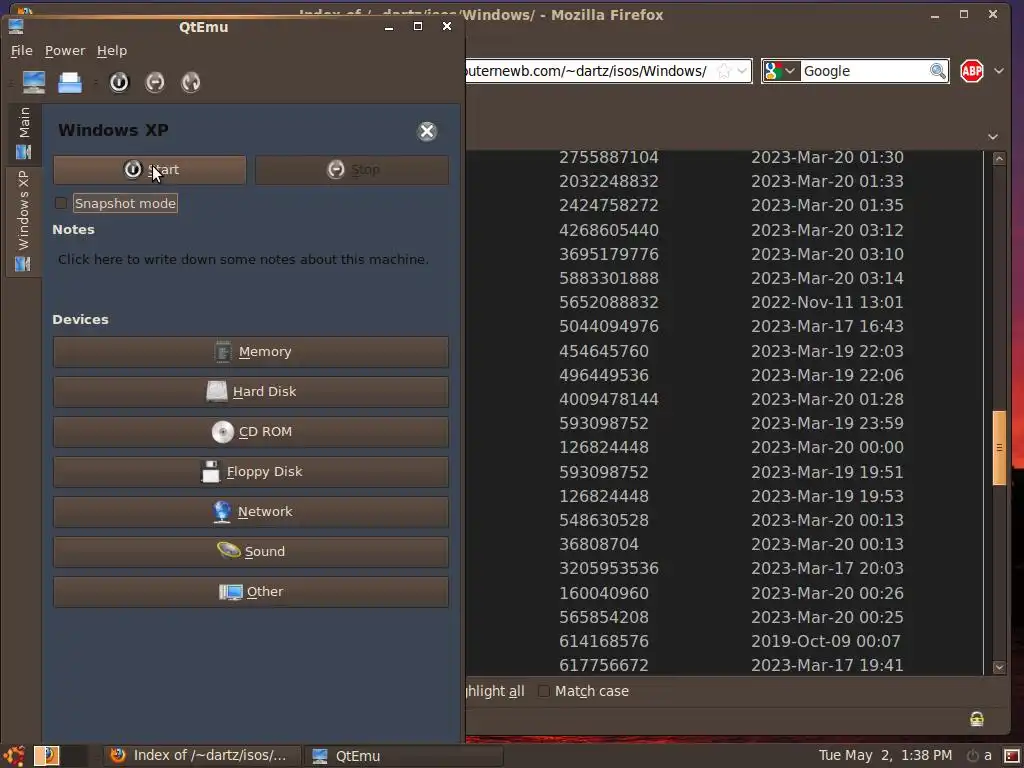Click the clock showing Tue May 2, 1:38 PM

(x=885, y=756)
